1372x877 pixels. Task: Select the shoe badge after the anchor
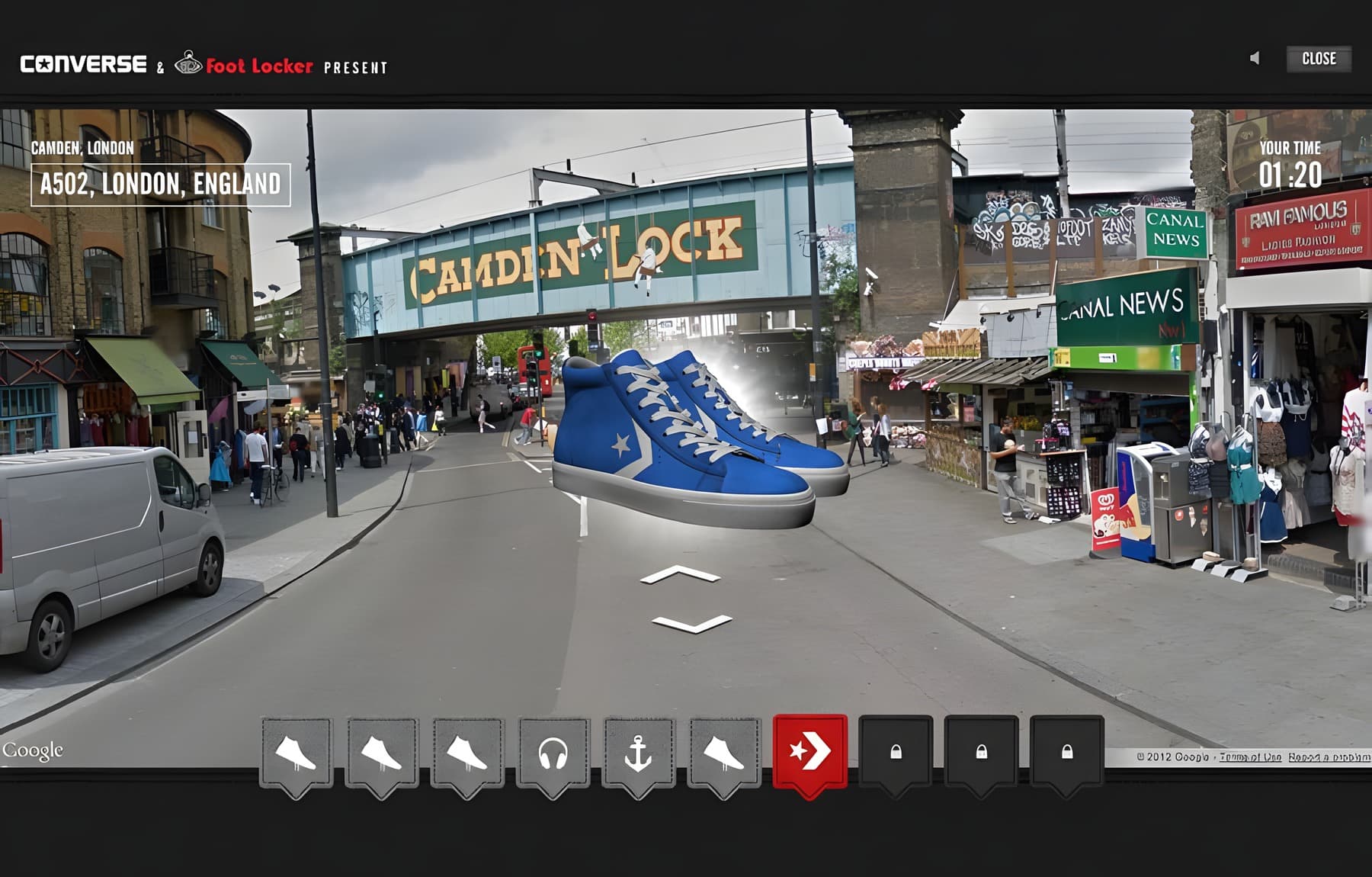pyautogui.click(x=723, y=755)
